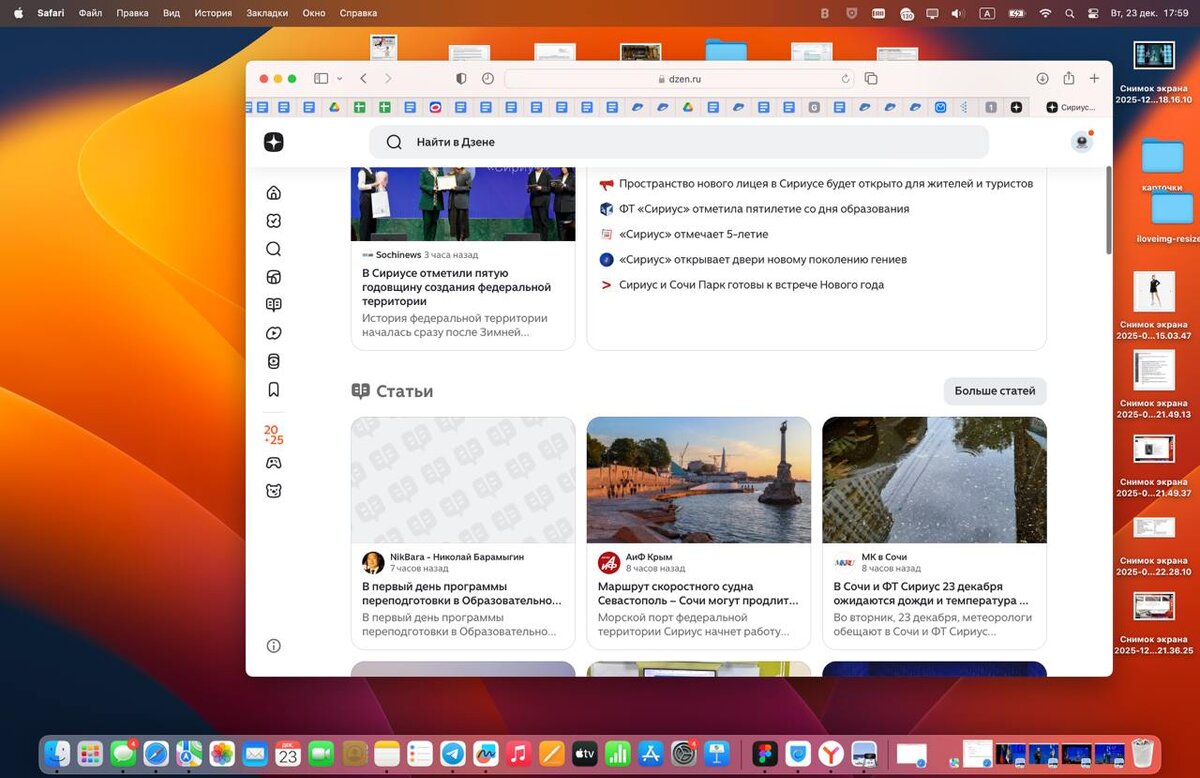Open the Spotlight search icon in menu bar
1200x778 pixels.
pos(1070,13)
